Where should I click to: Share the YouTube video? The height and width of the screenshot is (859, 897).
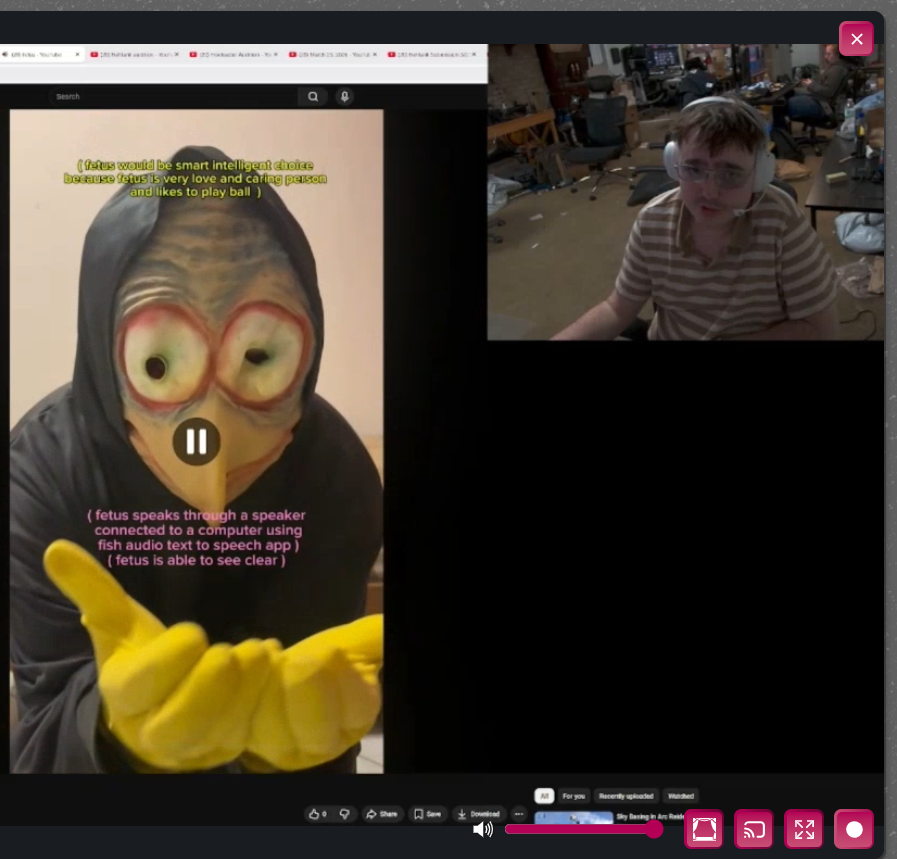click(382, 814)
